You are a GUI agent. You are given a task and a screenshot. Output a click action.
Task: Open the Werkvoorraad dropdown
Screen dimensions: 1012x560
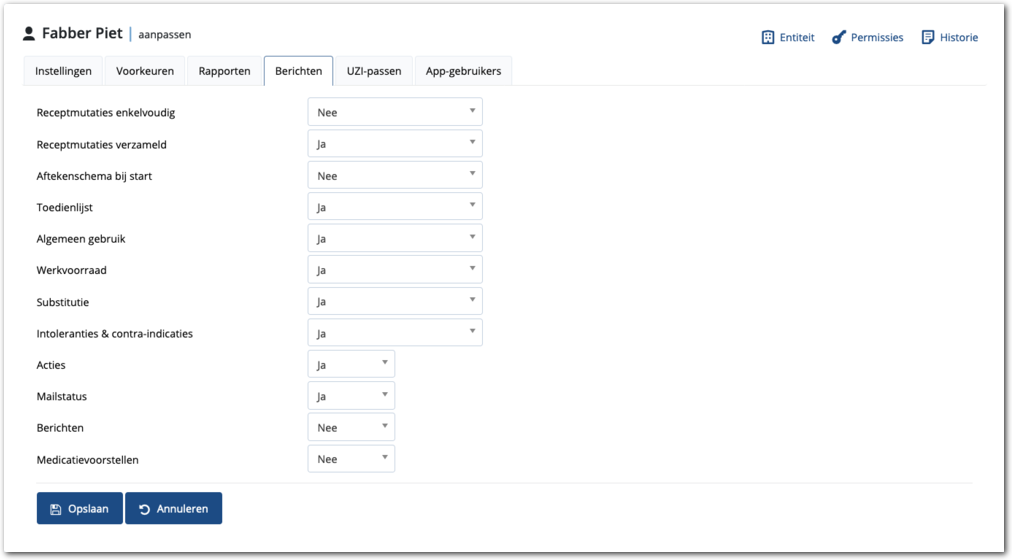tap(395, 270)
